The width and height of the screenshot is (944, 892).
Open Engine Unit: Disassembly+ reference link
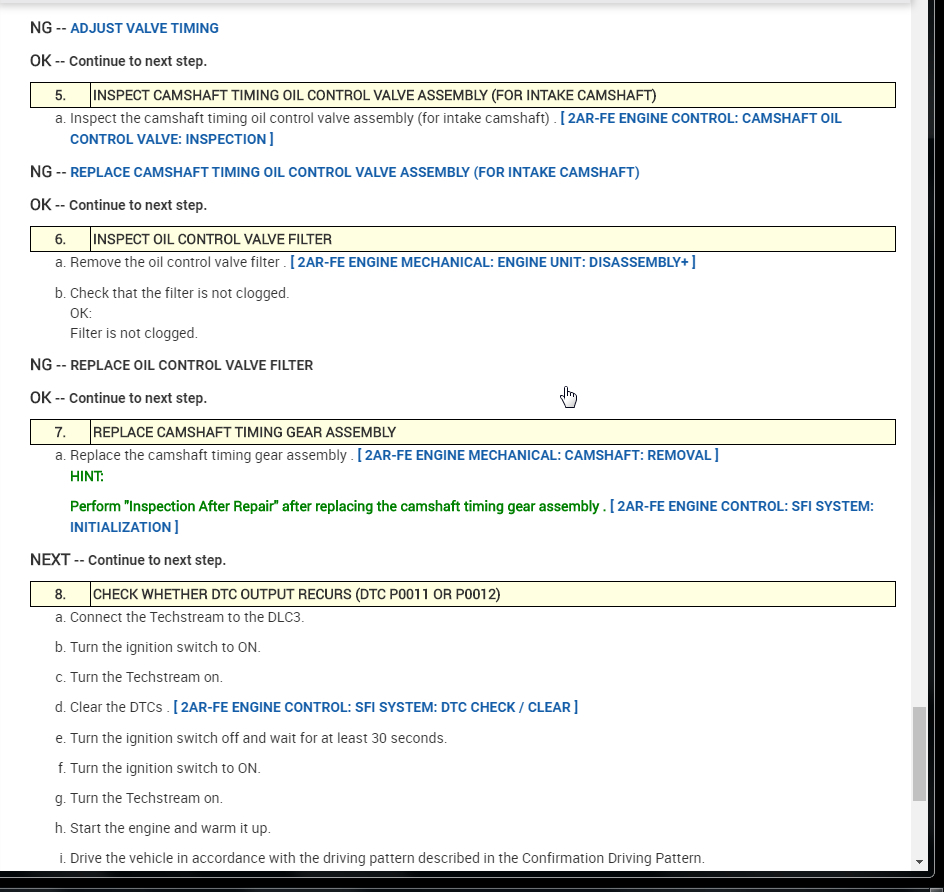[x=492, y=262]
